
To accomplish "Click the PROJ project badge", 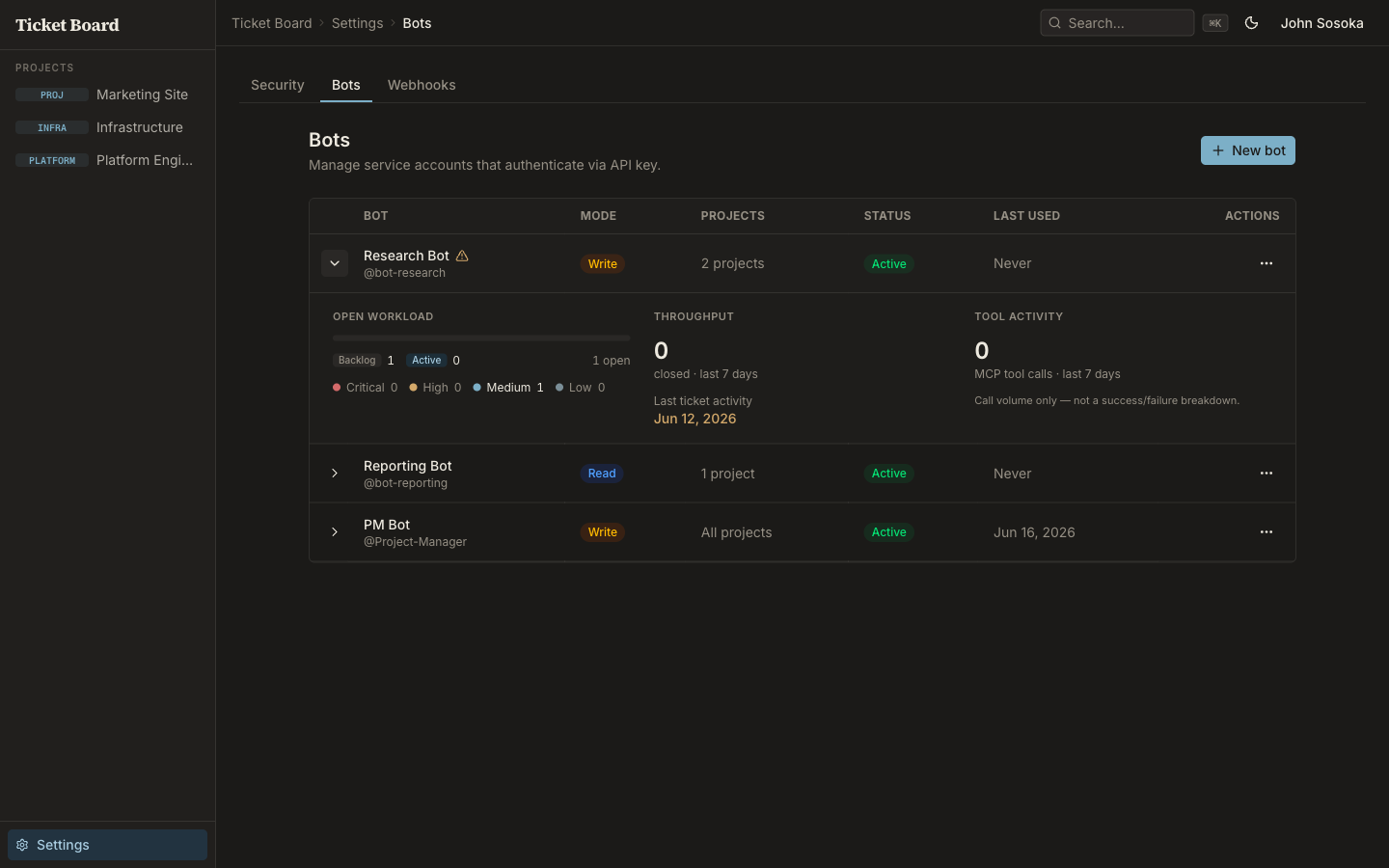I will (x=52, y=95).
